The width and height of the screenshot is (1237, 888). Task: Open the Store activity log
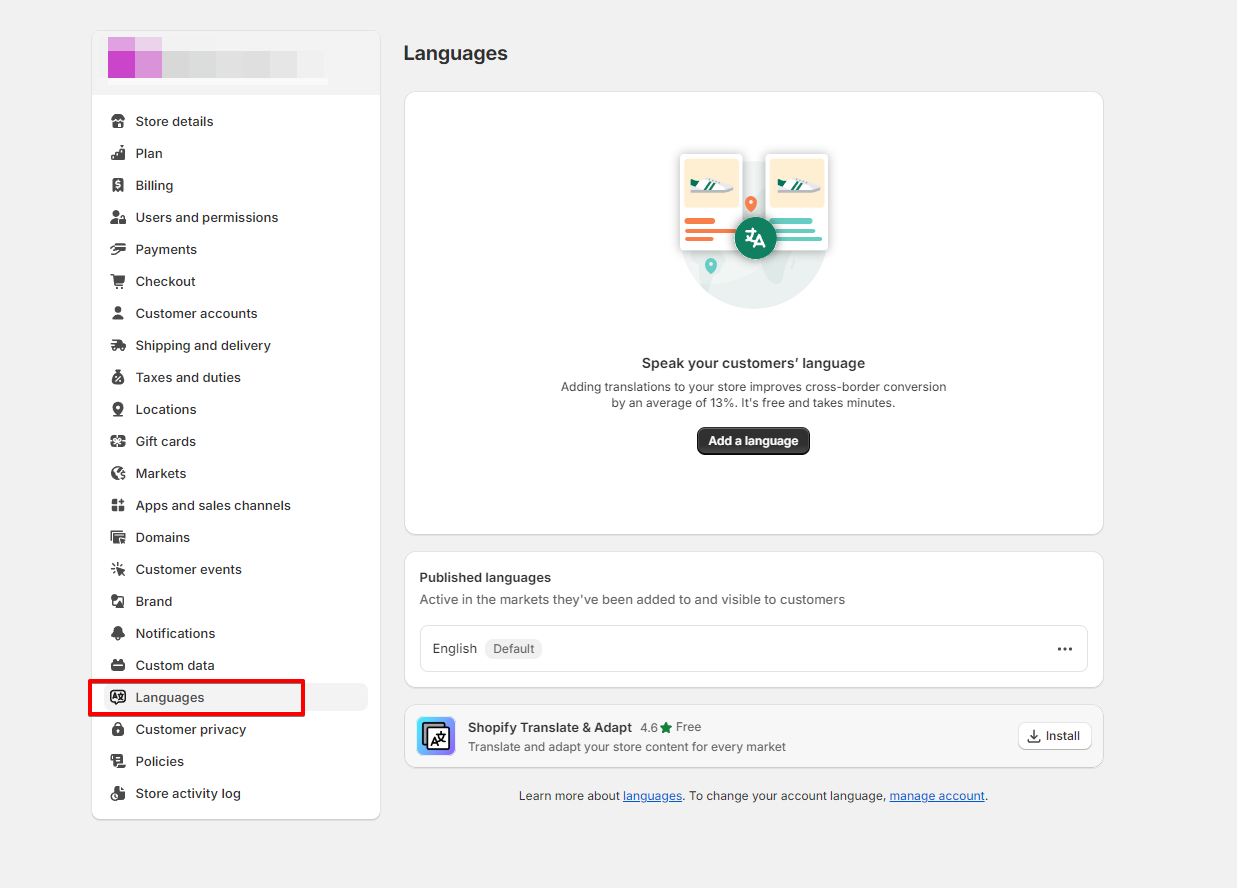(187, 793)
